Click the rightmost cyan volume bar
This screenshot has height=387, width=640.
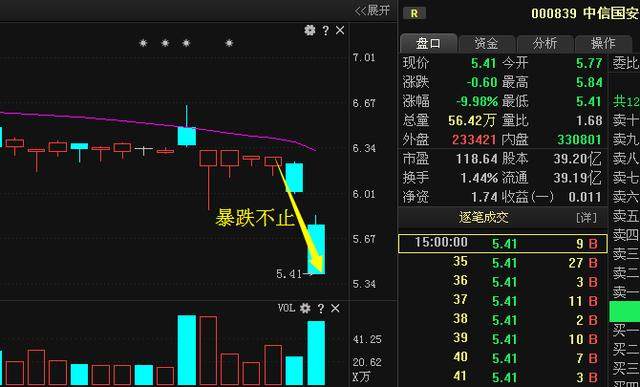316,353
